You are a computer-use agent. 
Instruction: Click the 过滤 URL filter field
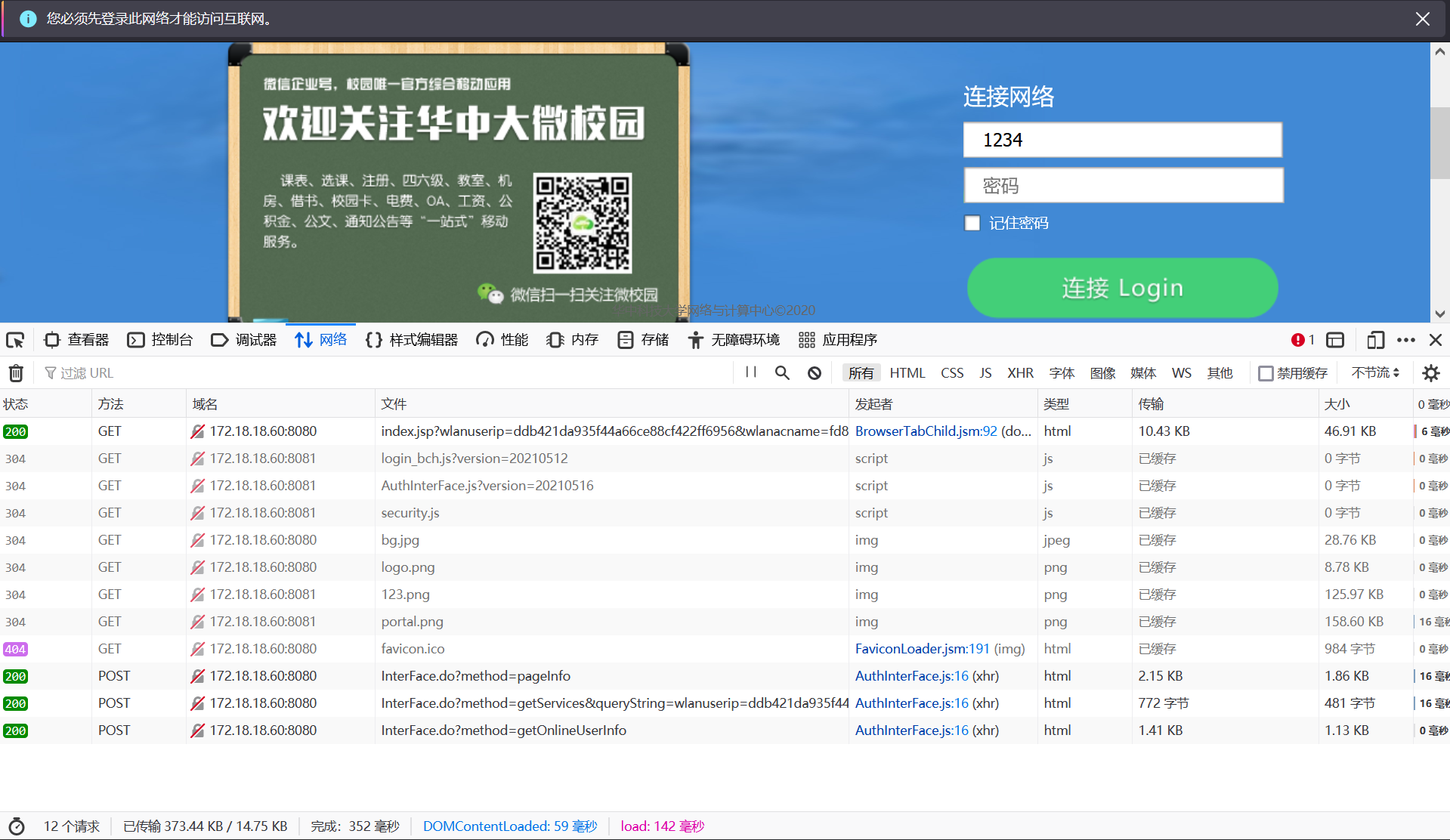[x=385, y=373]
